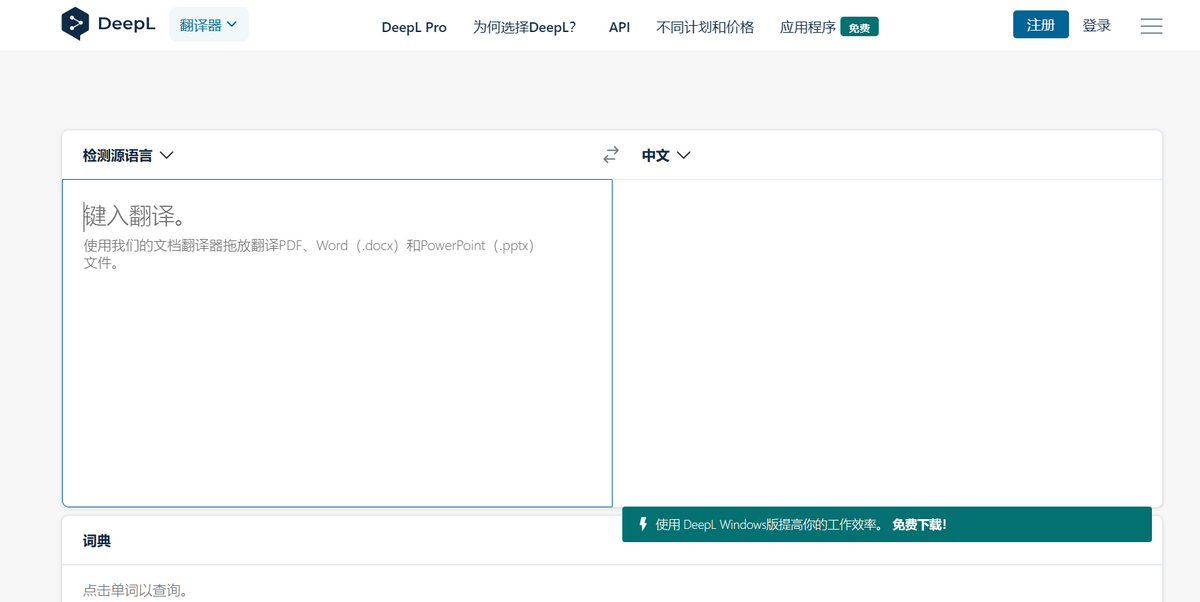Image resolution: width=1200 pixels, height=602 pixels.
Task: Open 应用程序 menu item
Action: coord(808,27)
